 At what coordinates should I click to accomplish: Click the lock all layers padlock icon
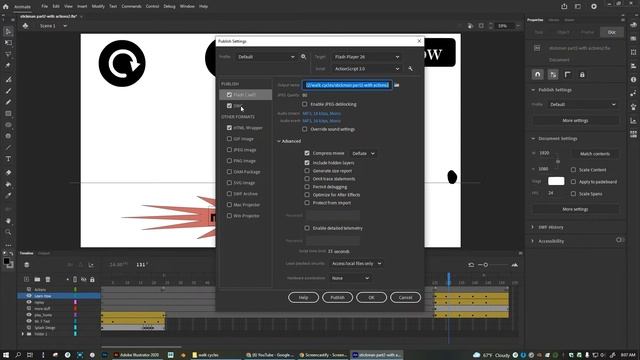[x=92, y=280]
